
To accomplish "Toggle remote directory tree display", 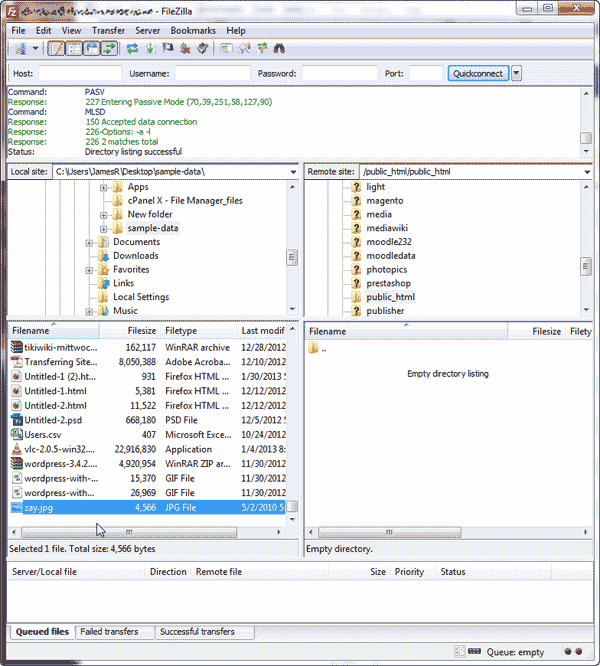I will tap(91, 48).
